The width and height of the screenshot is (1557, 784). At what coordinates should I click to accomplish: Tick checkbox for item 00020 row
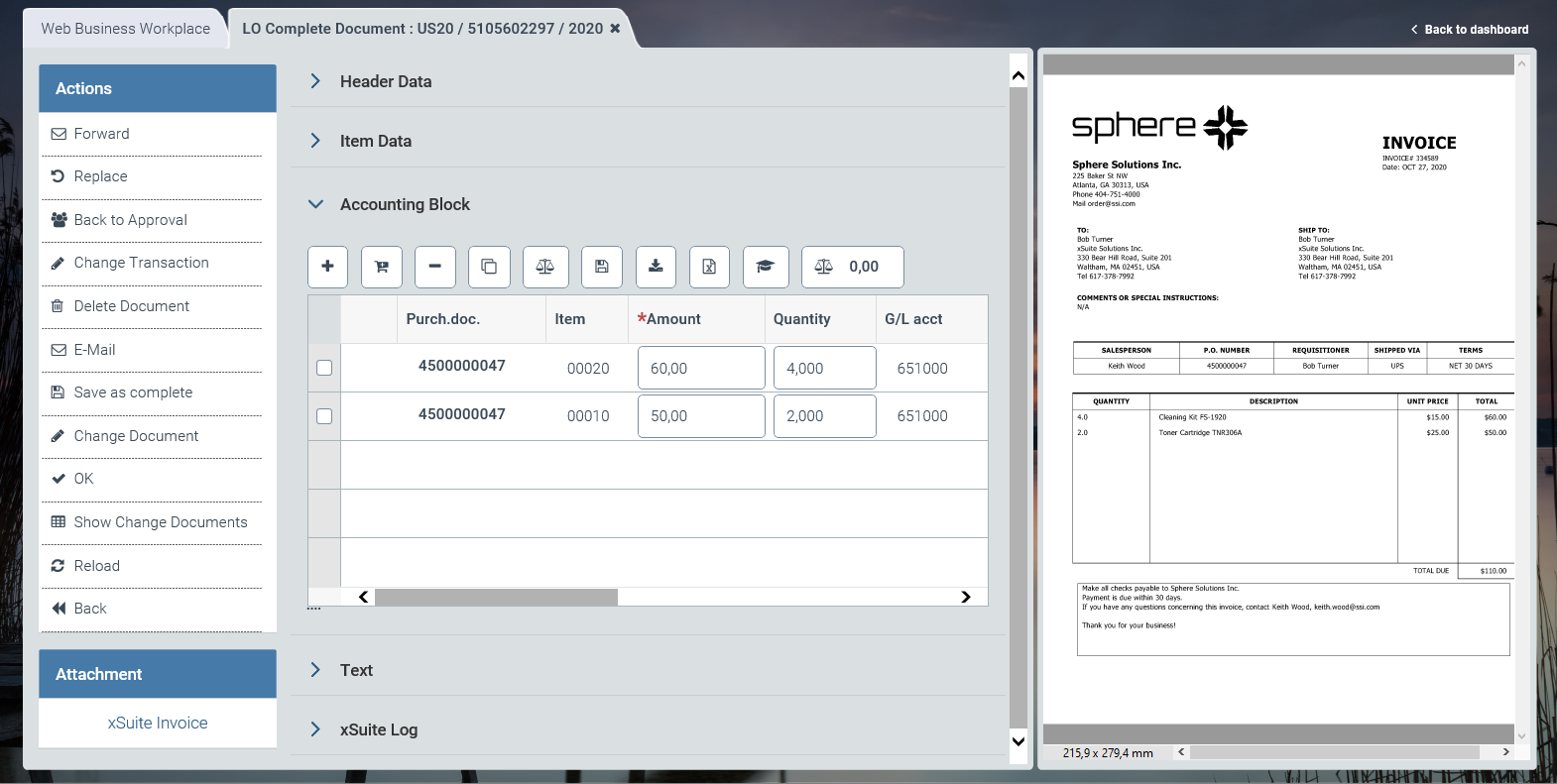coord(324,368)
